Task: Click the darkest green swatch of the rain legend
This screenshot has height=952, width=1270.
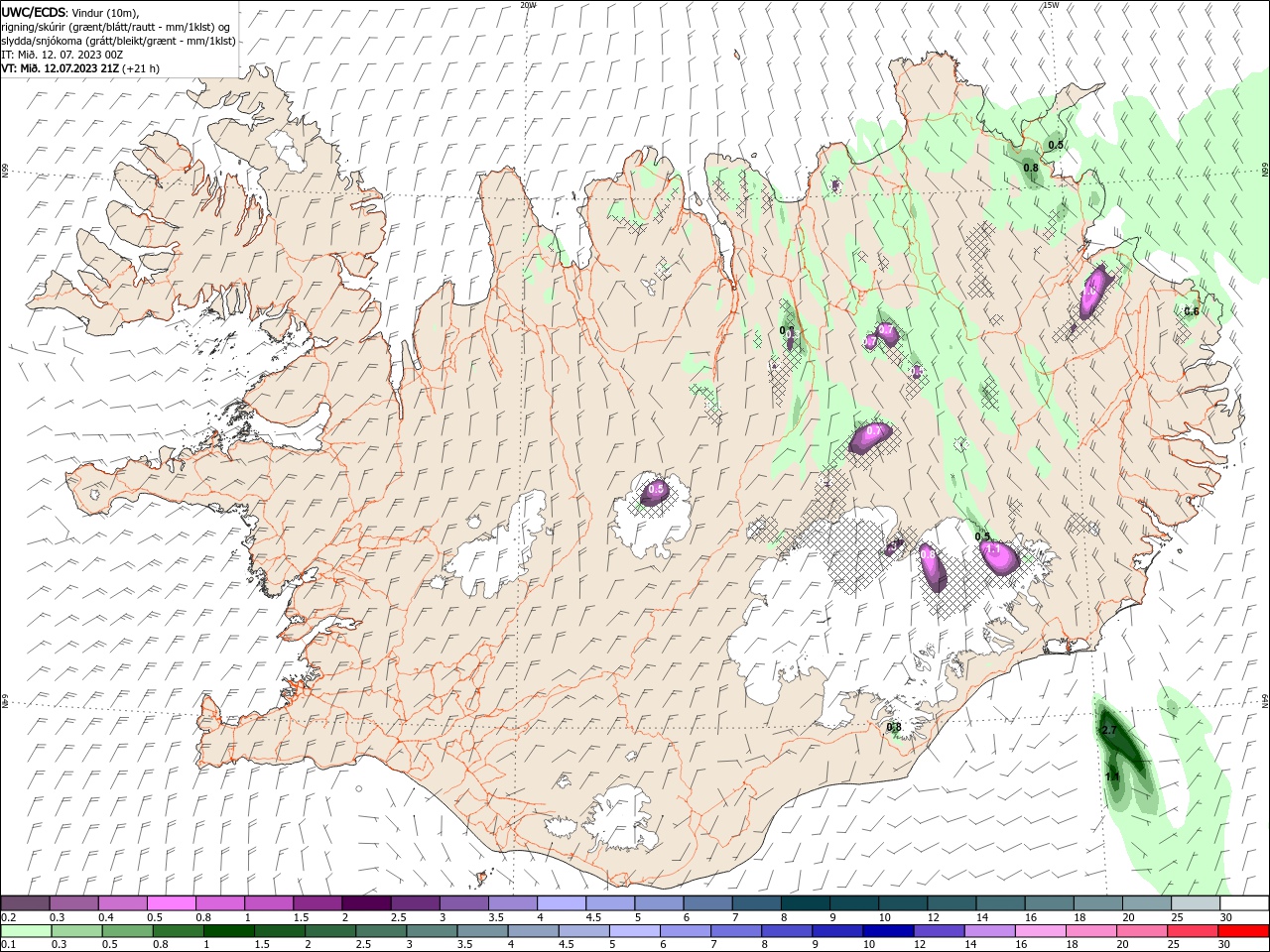Action: click(x=230, y=931)
